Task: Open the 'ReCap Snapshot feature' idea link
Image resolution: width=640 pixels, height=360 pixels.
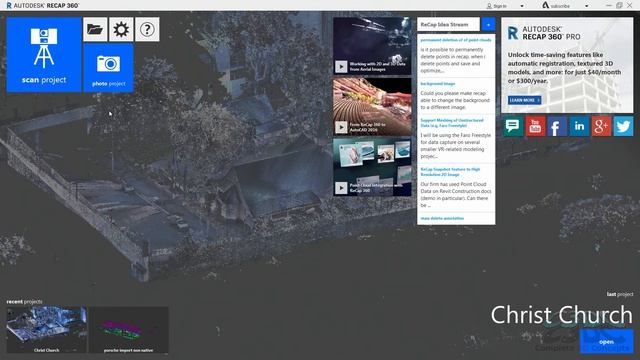Action: click(450, 172)
